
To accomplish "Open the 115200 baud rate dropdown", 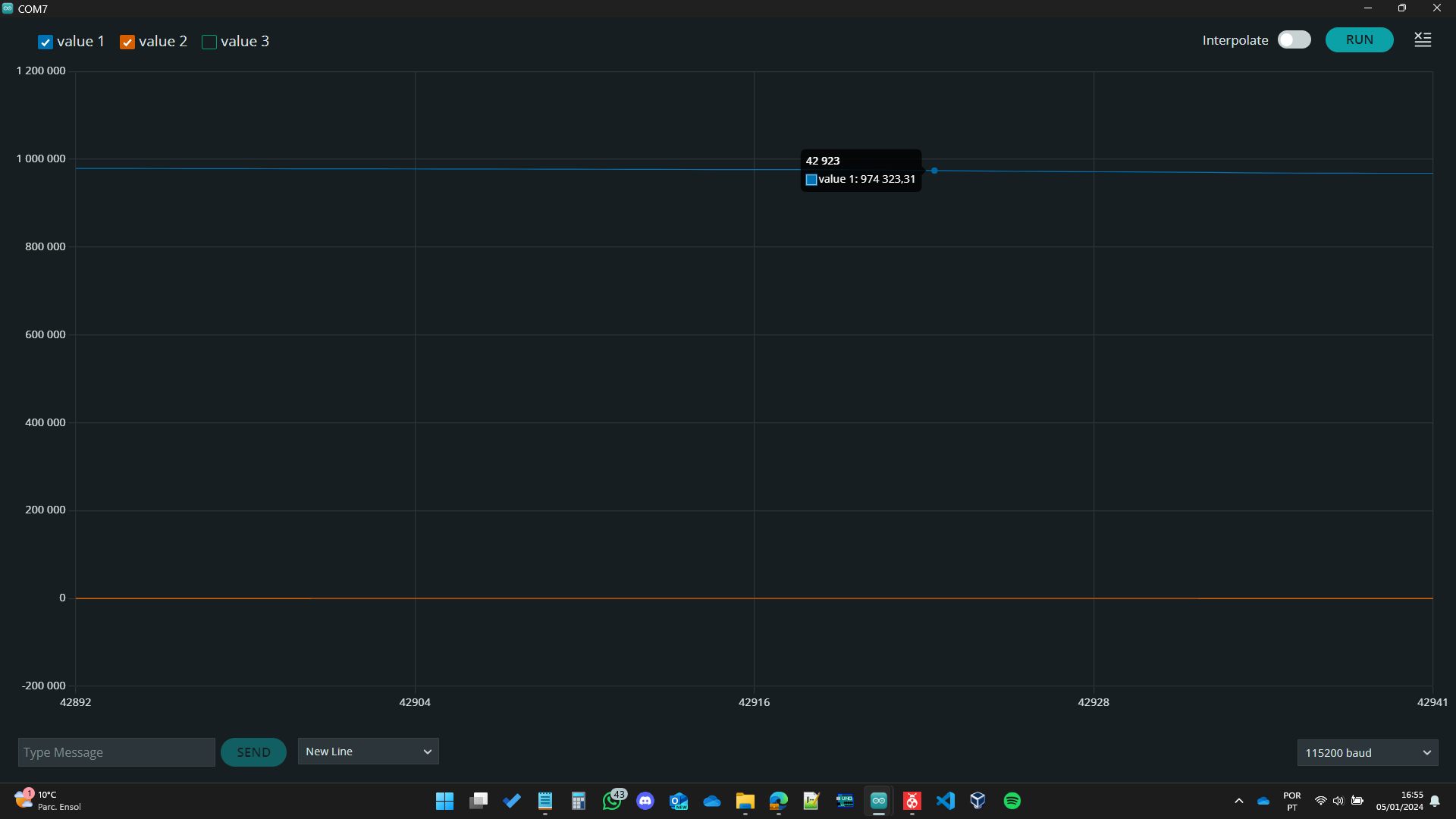I will pos(1367,753).
